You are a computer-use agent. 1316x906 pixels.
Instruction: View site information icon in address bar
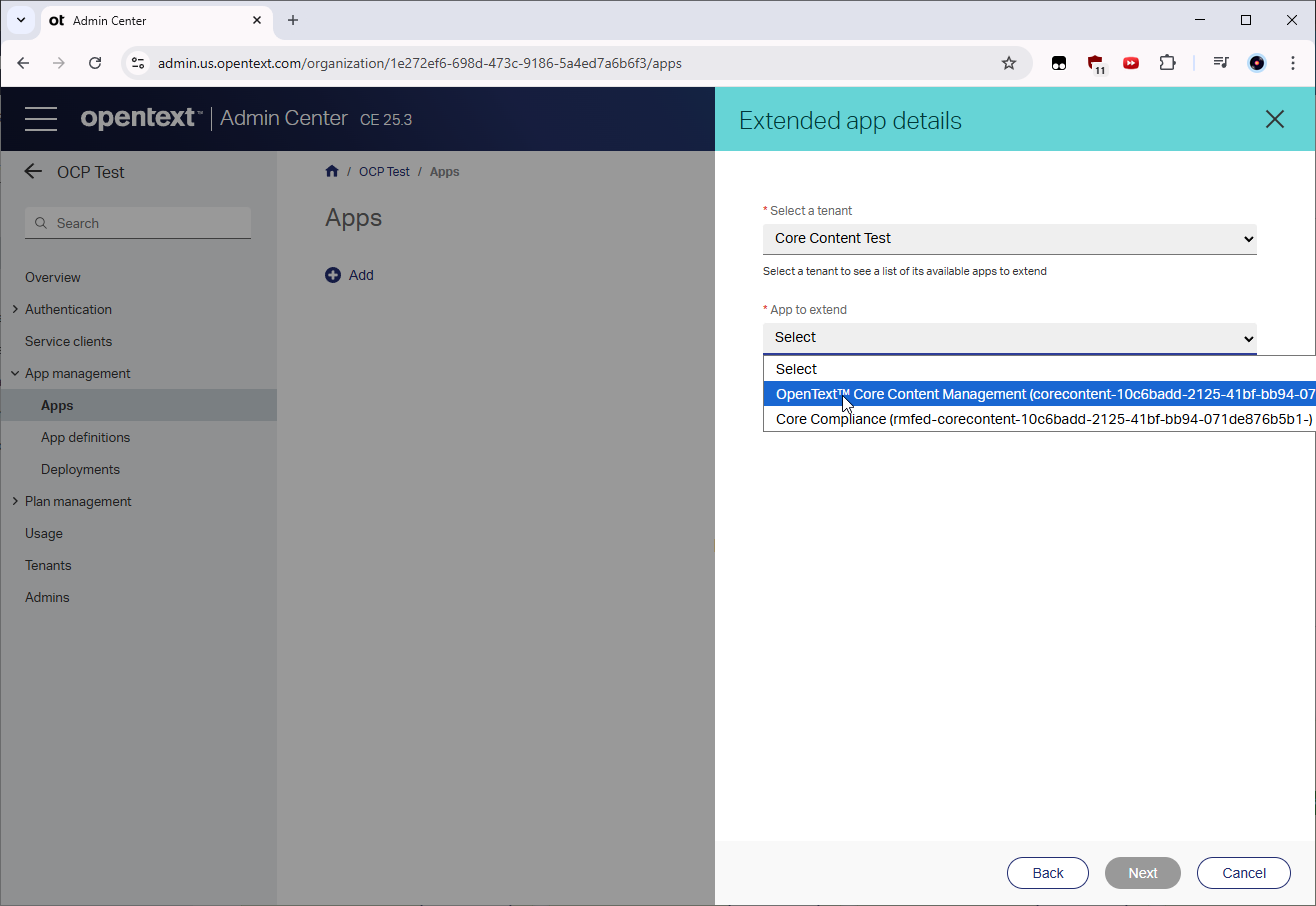pos(139,63)
